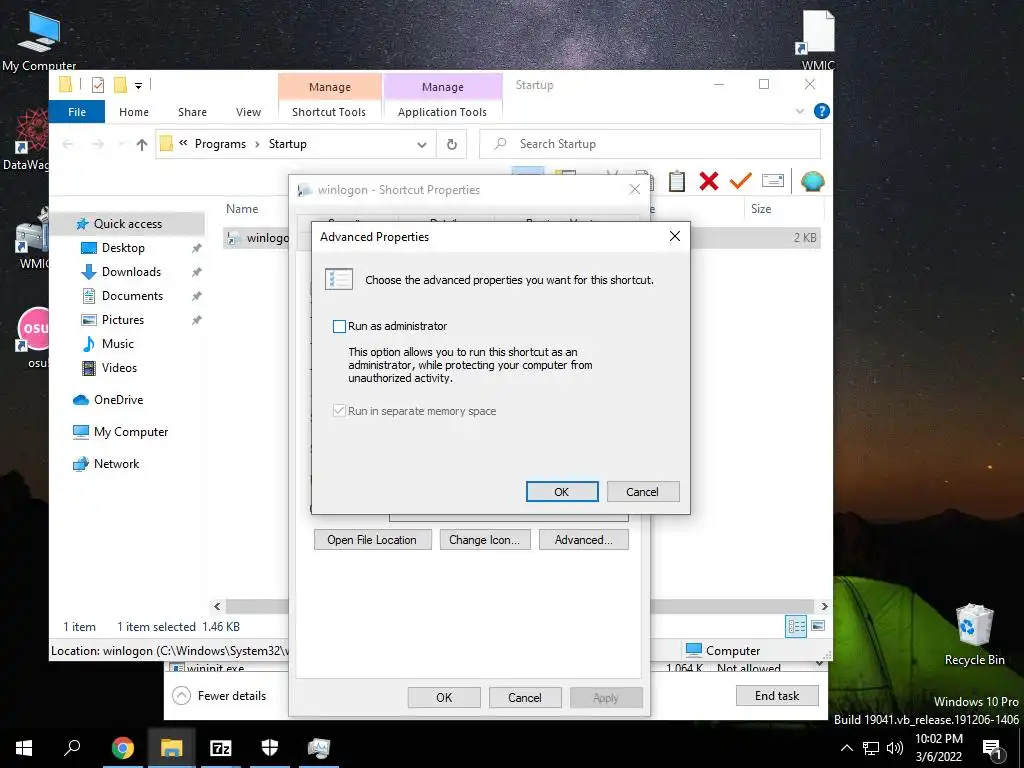Screen dimensions: 1024x768
Task: Click the Run in separate memory space checkbox
Action: pyautogui.click(x=339, y=411)
